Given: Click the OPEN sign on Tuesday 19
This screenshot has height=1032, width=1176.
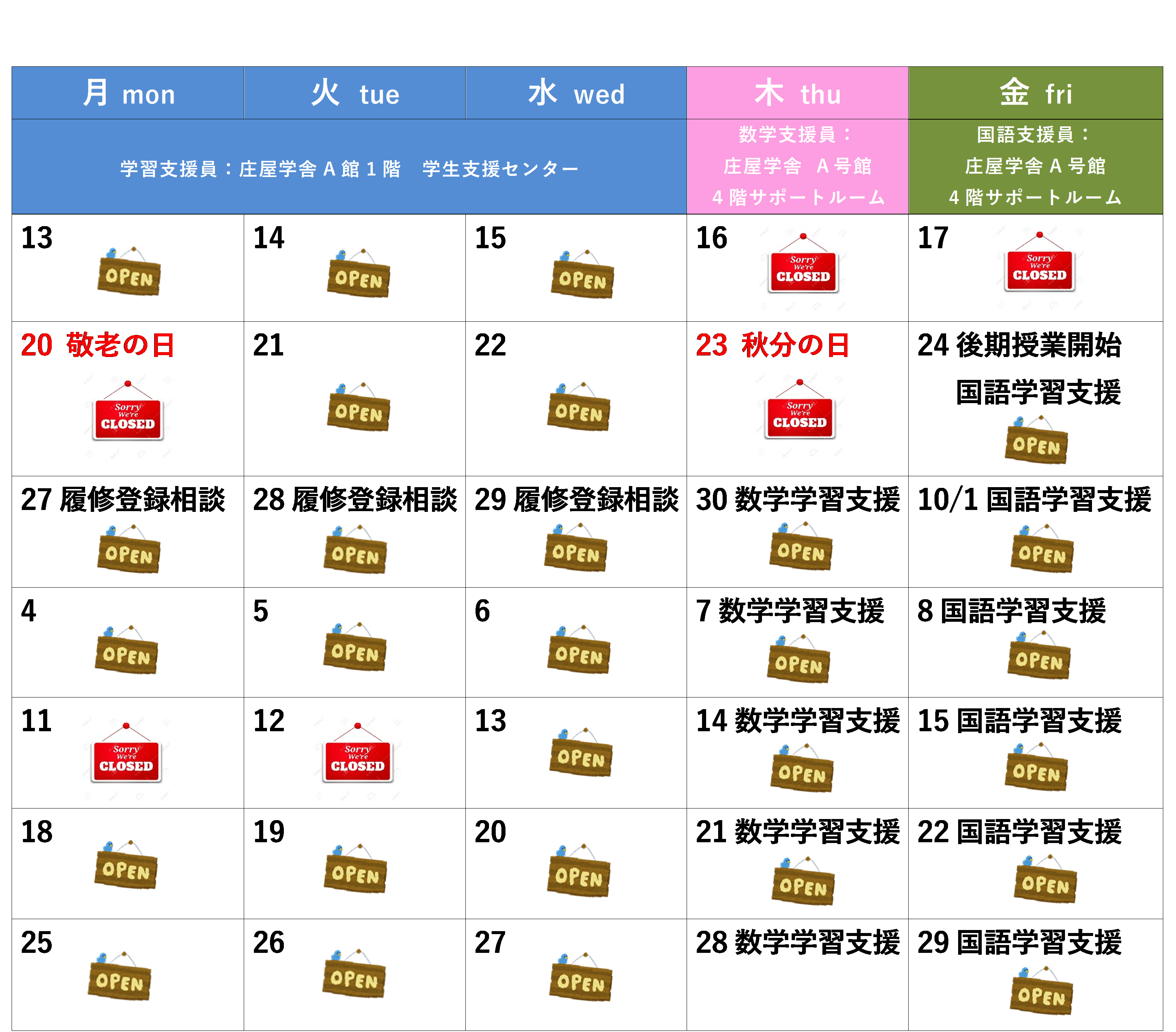Looking at the screenshot, I should tap(355, 868).
